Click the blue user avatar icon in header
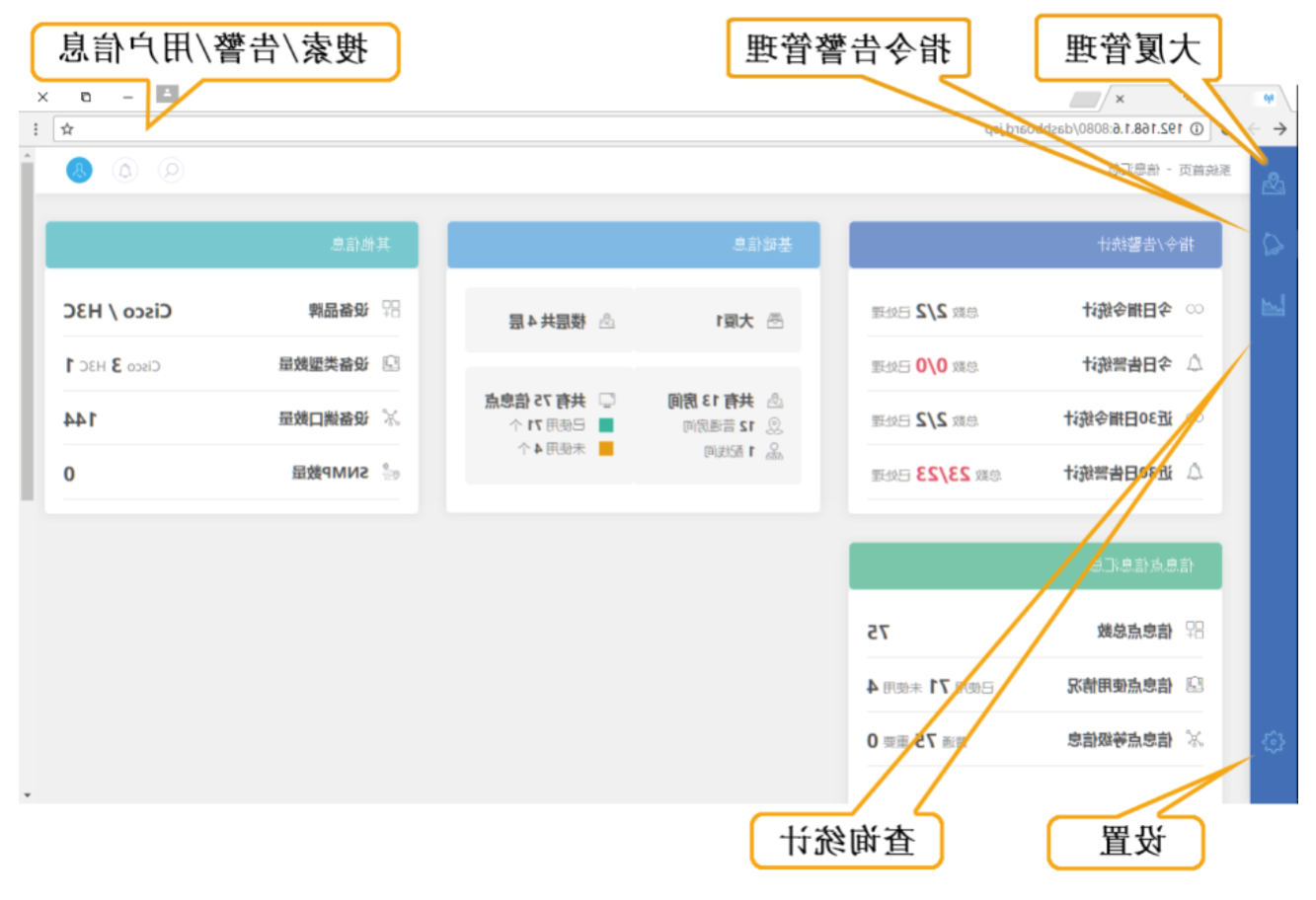This screenshot has height=900, width=1316. (x=79, y=170)
